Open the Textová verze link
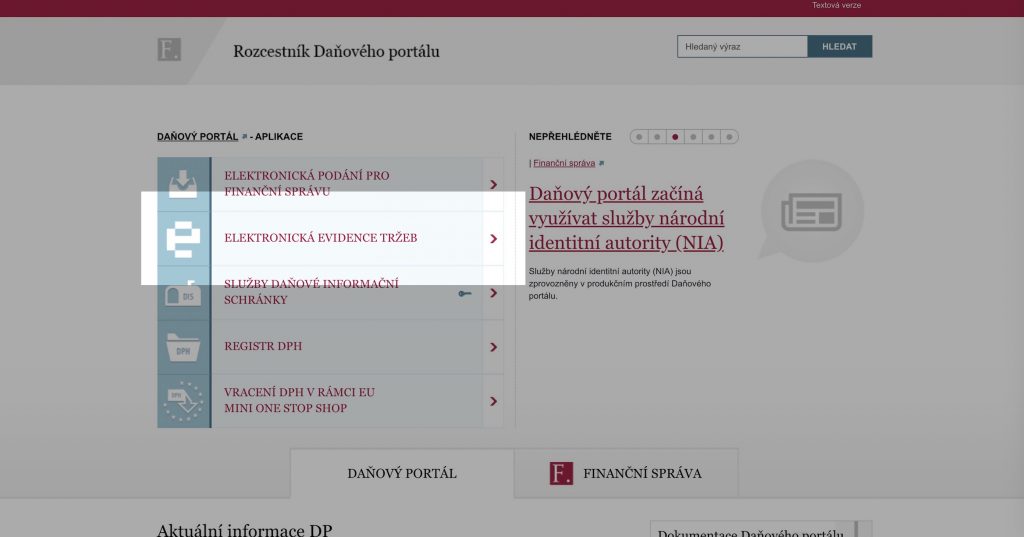 836,5
